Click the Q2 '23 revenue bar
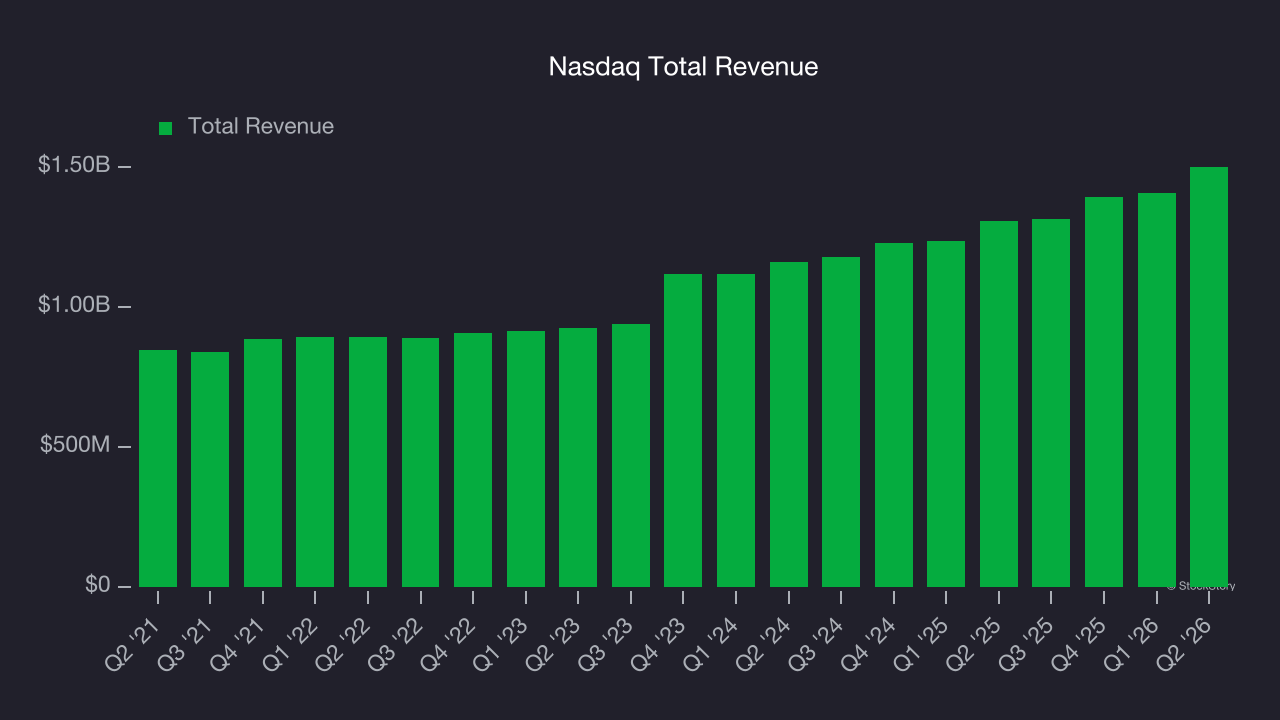This screenshot has height=720, width=1280. pos(578,457)
